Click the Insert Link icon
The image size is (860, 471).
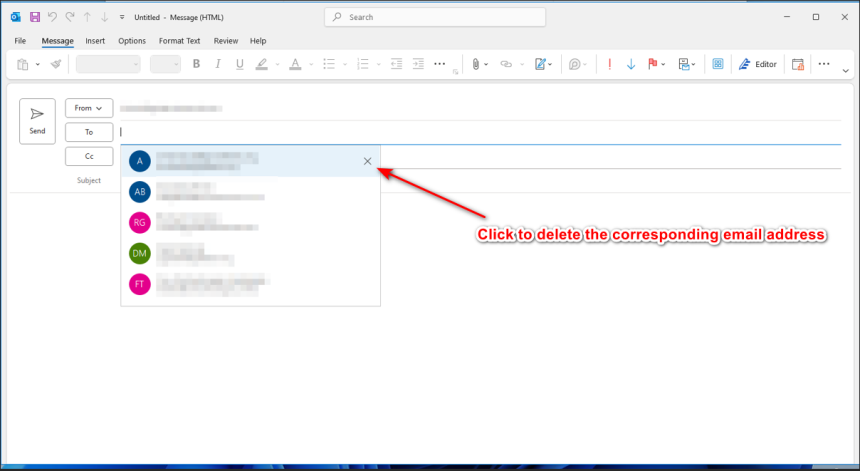pos(506,64)
